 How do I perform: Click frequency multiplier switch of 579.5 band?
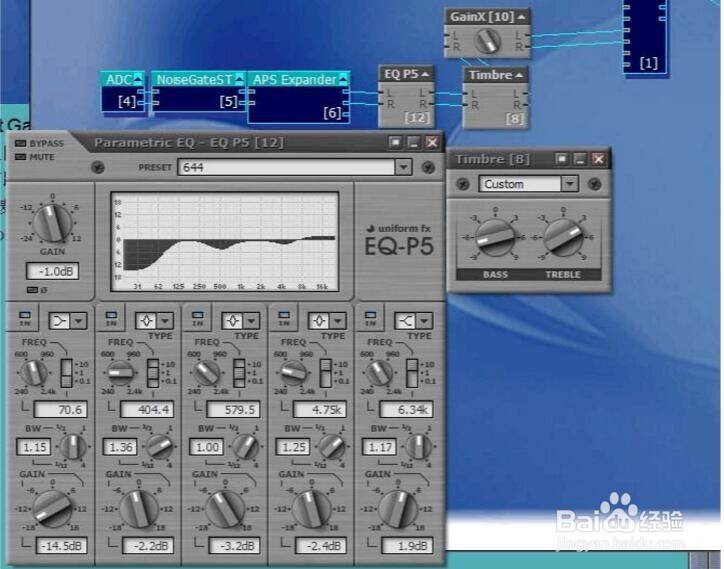pyautogui.click(x=239, y=373)
